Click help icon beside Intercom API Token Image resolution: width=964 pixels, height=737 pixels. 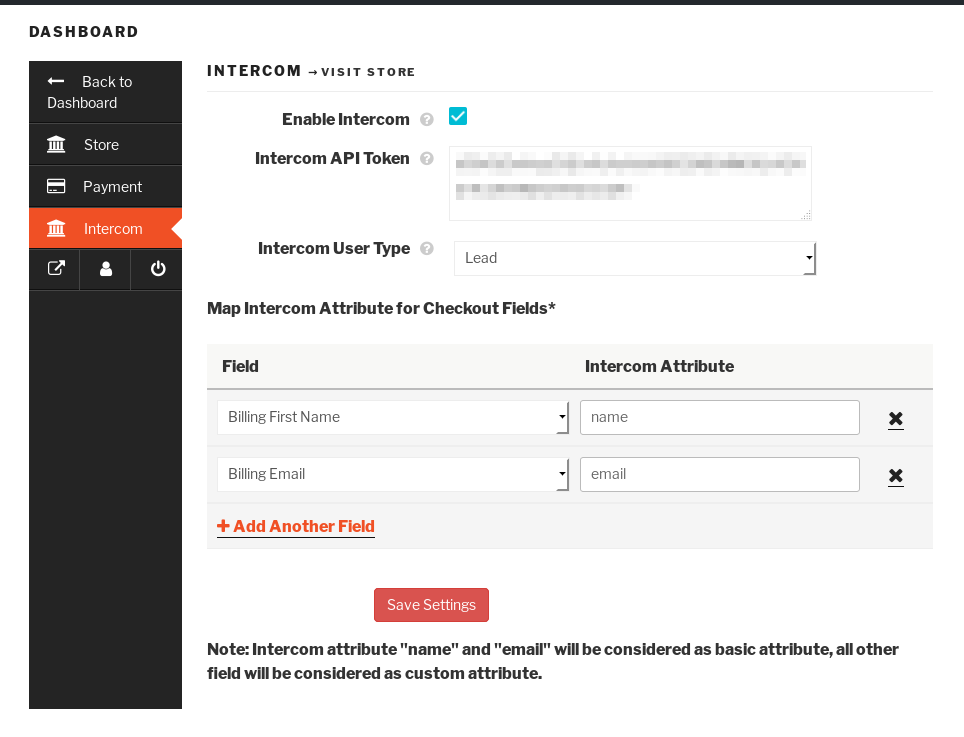pyautogui.click(x=427, y=159)
